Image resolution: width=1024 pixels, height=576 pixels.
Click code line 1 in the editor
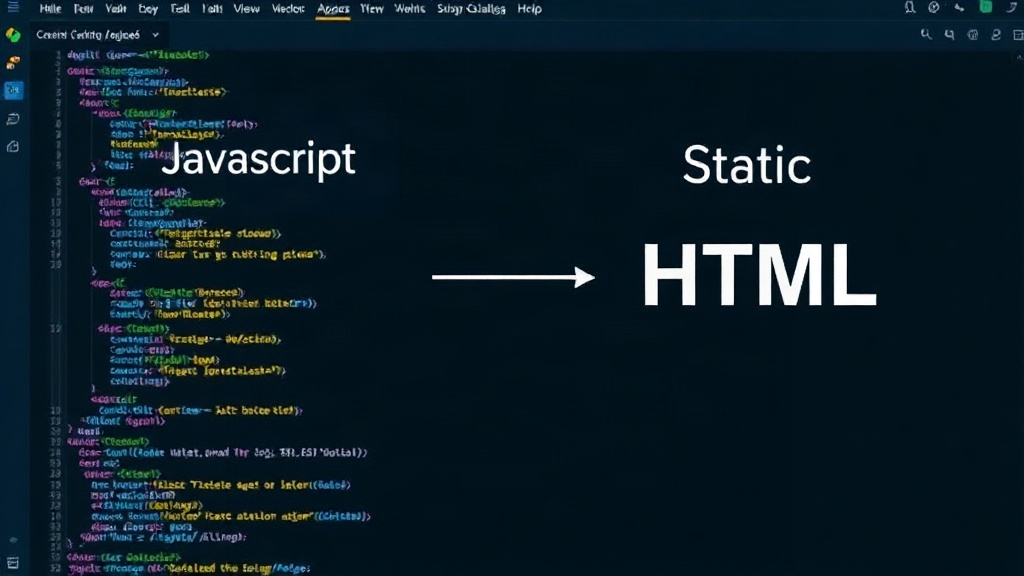coord(138,56)
